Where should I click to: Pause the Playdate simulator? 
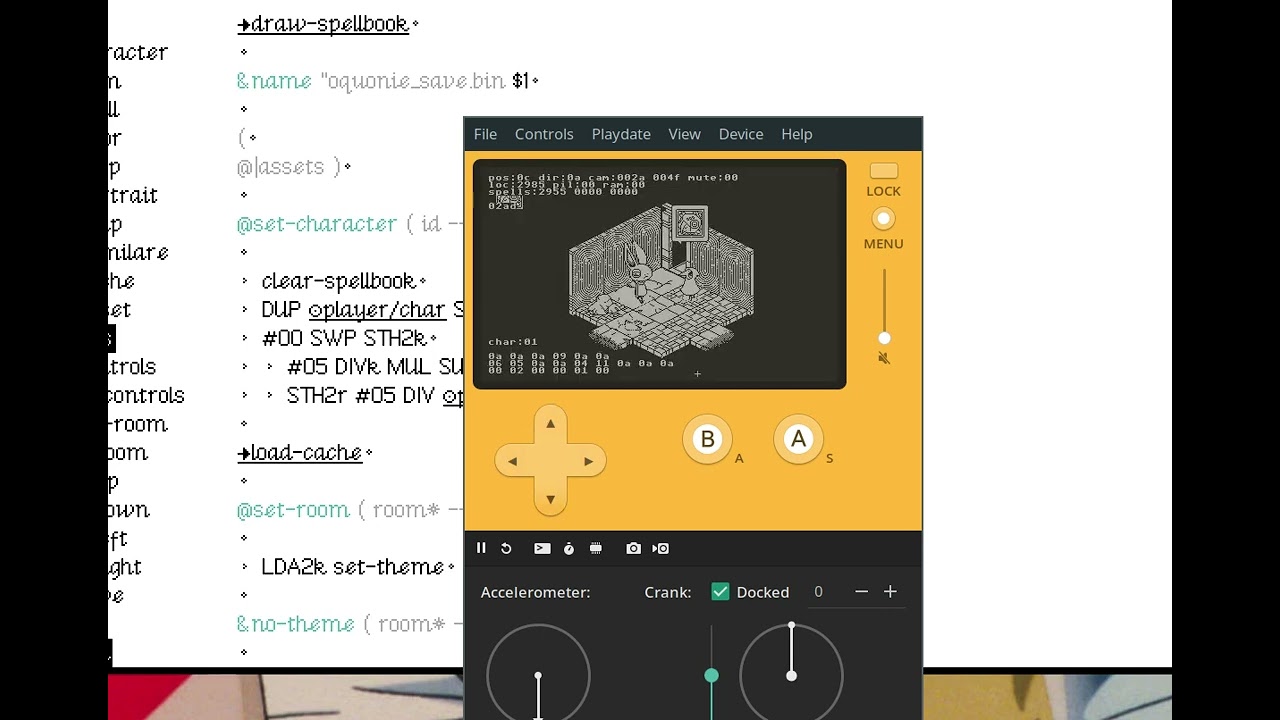tap(481, 548)
